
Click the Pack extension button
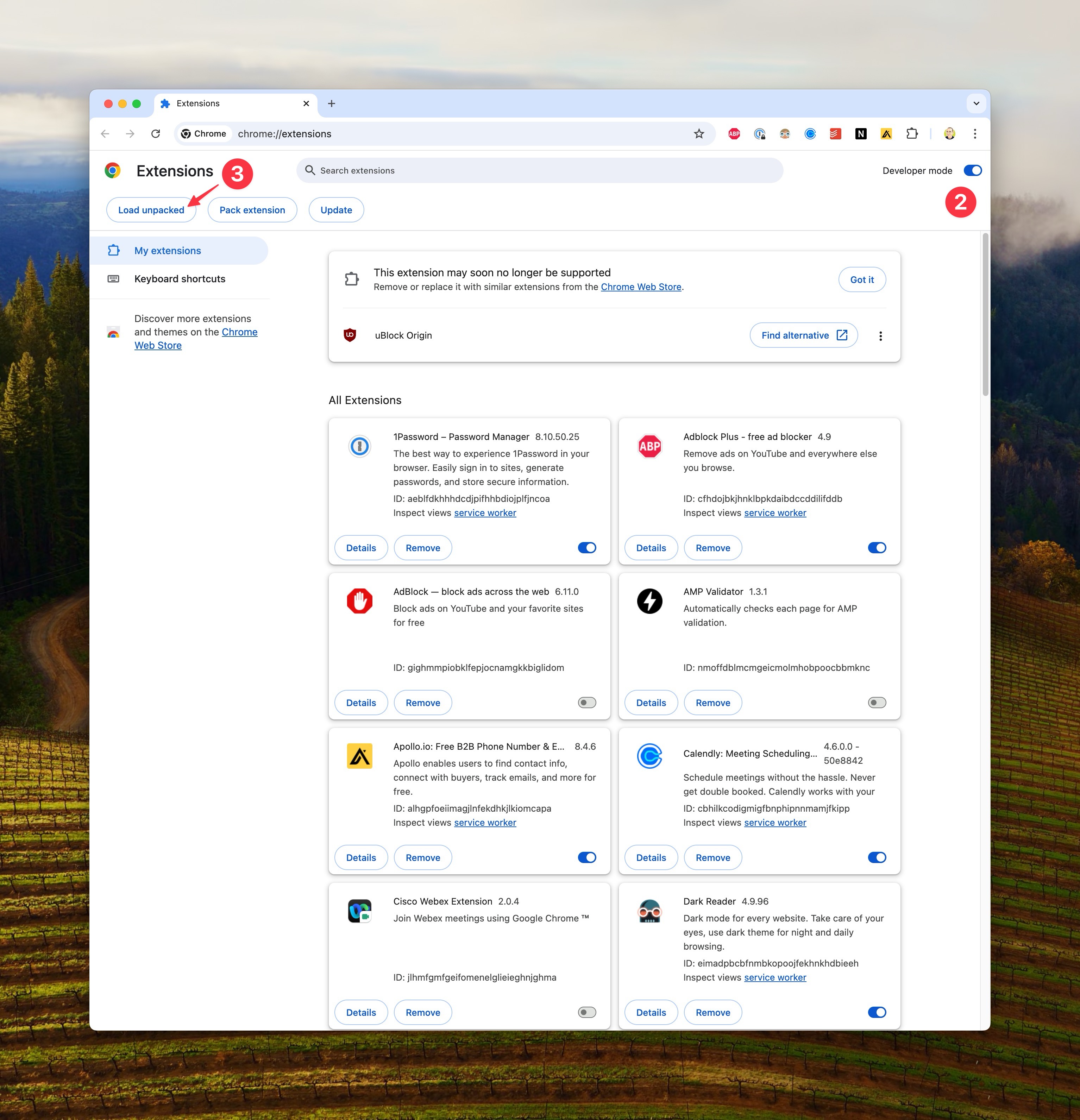click(252, 210)
